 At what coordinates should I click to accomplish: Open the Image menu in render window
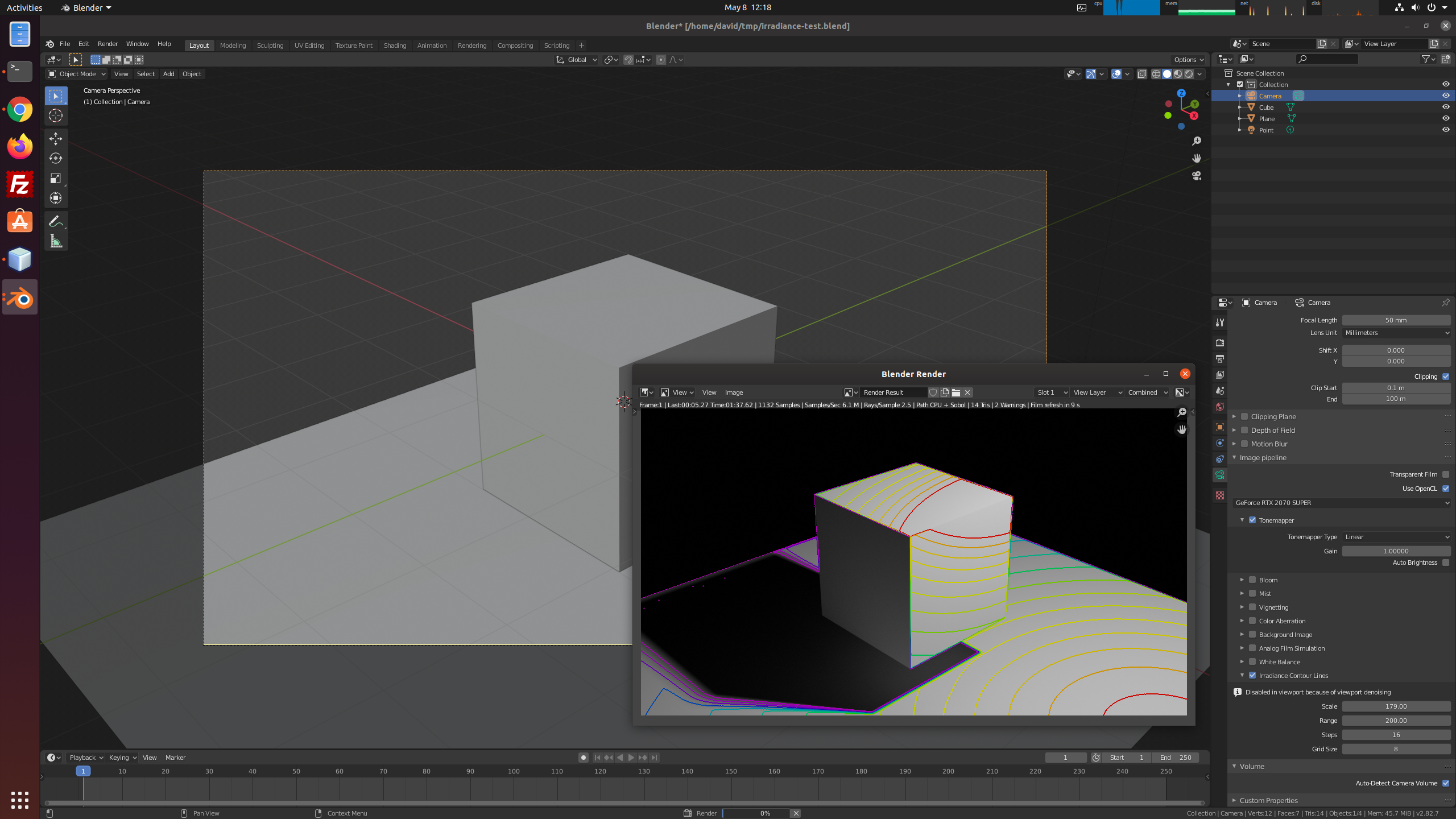tap(734, 392)
